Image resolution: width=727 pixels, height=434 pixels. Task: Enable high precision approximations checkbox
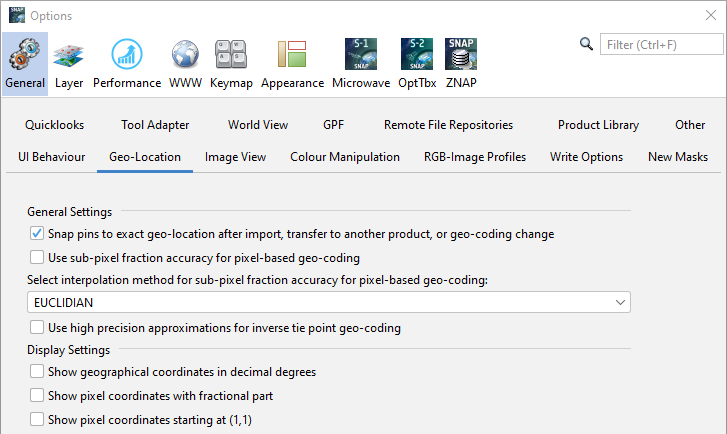coord(37,327)
